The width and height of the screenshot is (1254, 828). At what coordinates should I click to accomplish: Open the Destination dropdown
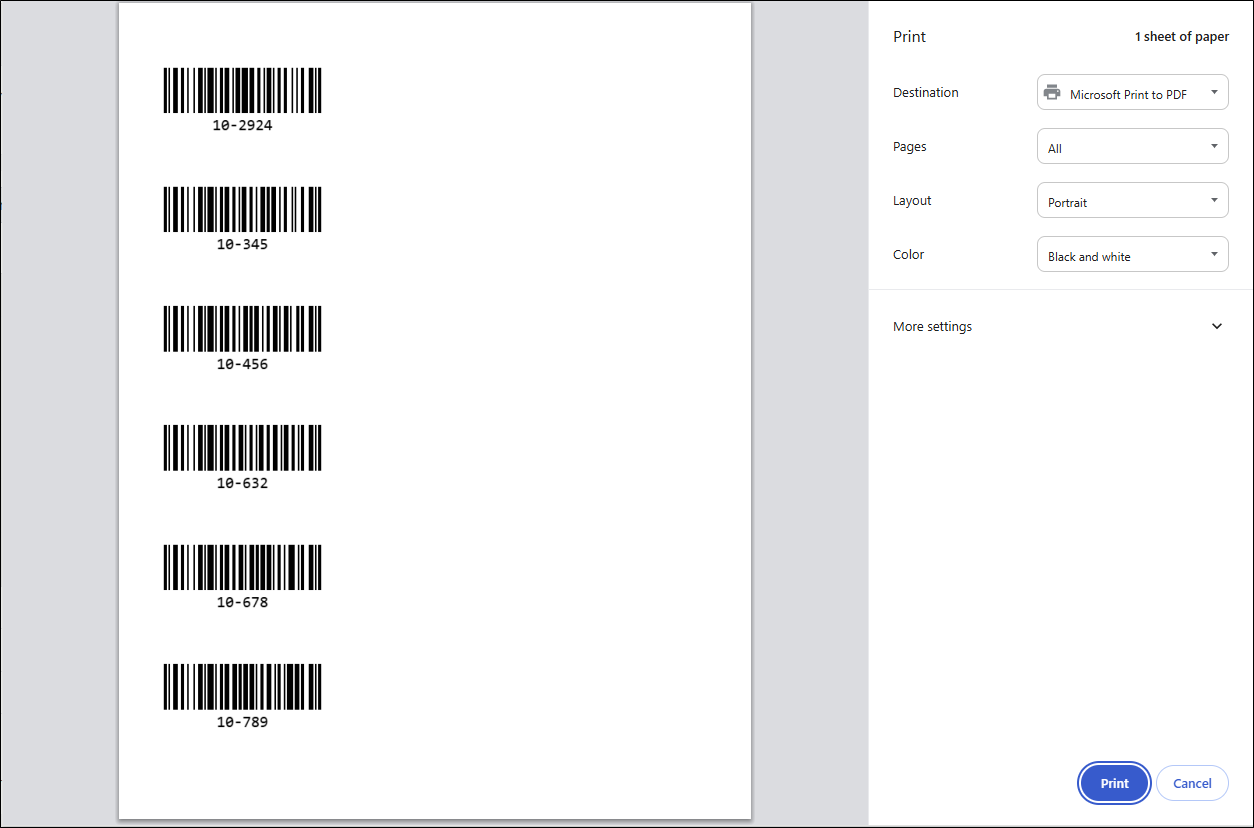click(x=1132, y=93)
